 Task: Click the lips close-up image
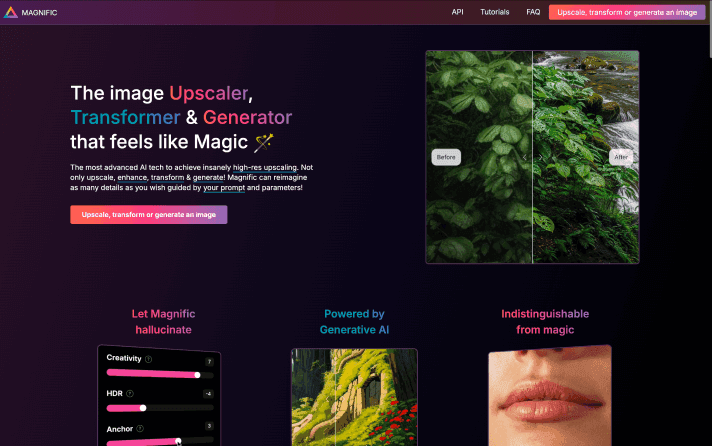click(x=550, y=396)
